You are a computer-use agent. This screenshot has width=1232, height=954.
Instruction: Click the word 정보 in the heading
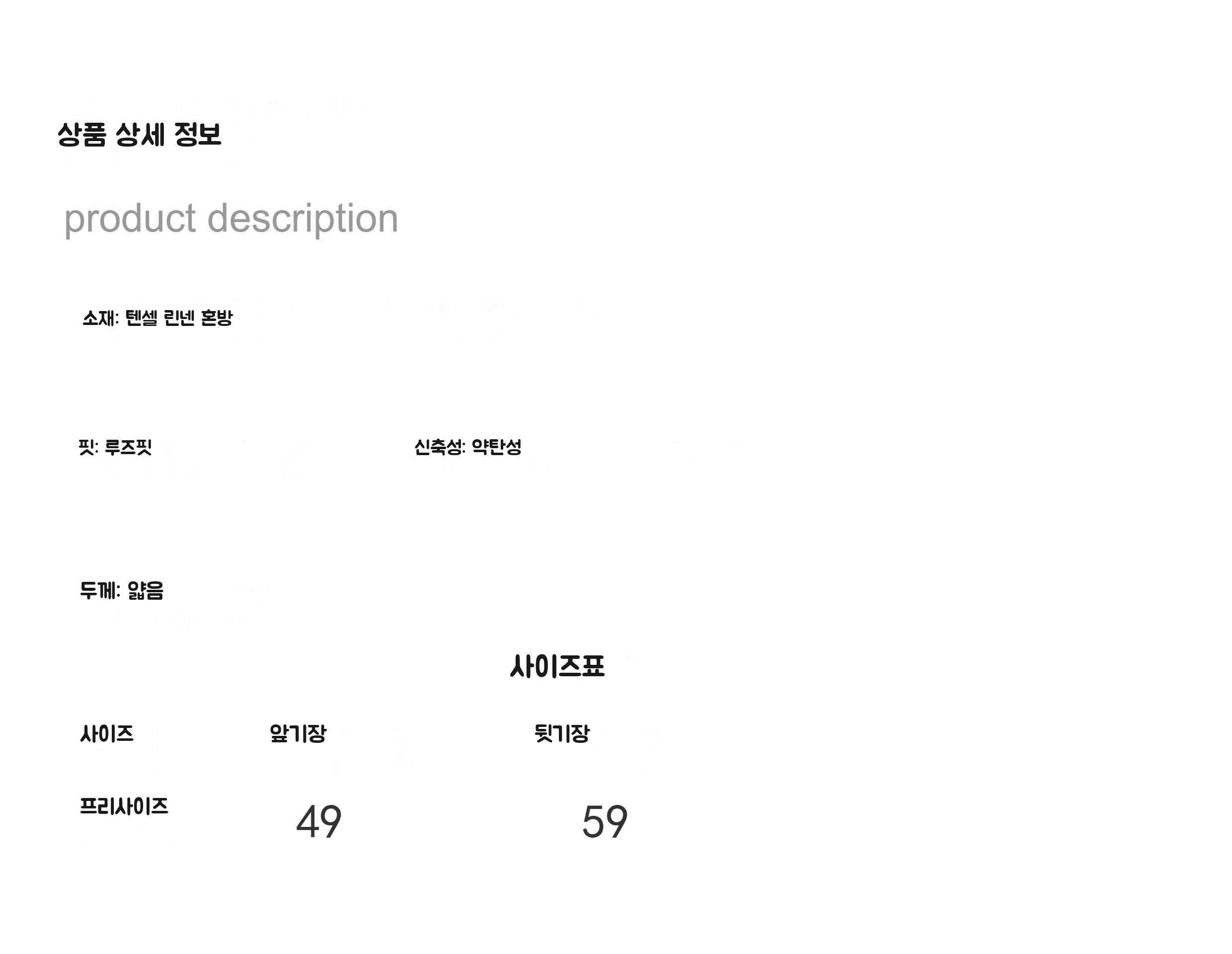[197, 135]
